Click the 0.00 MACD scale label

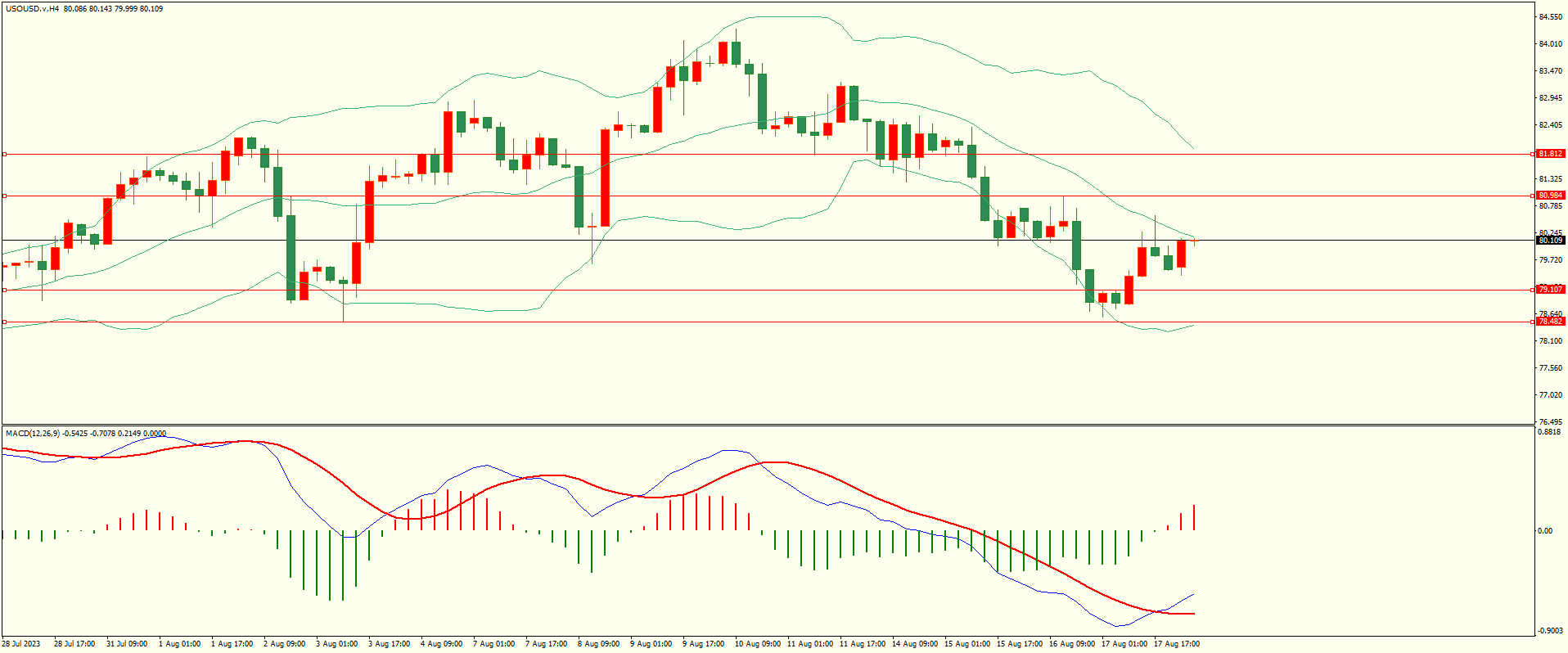tap(1544, 531)
